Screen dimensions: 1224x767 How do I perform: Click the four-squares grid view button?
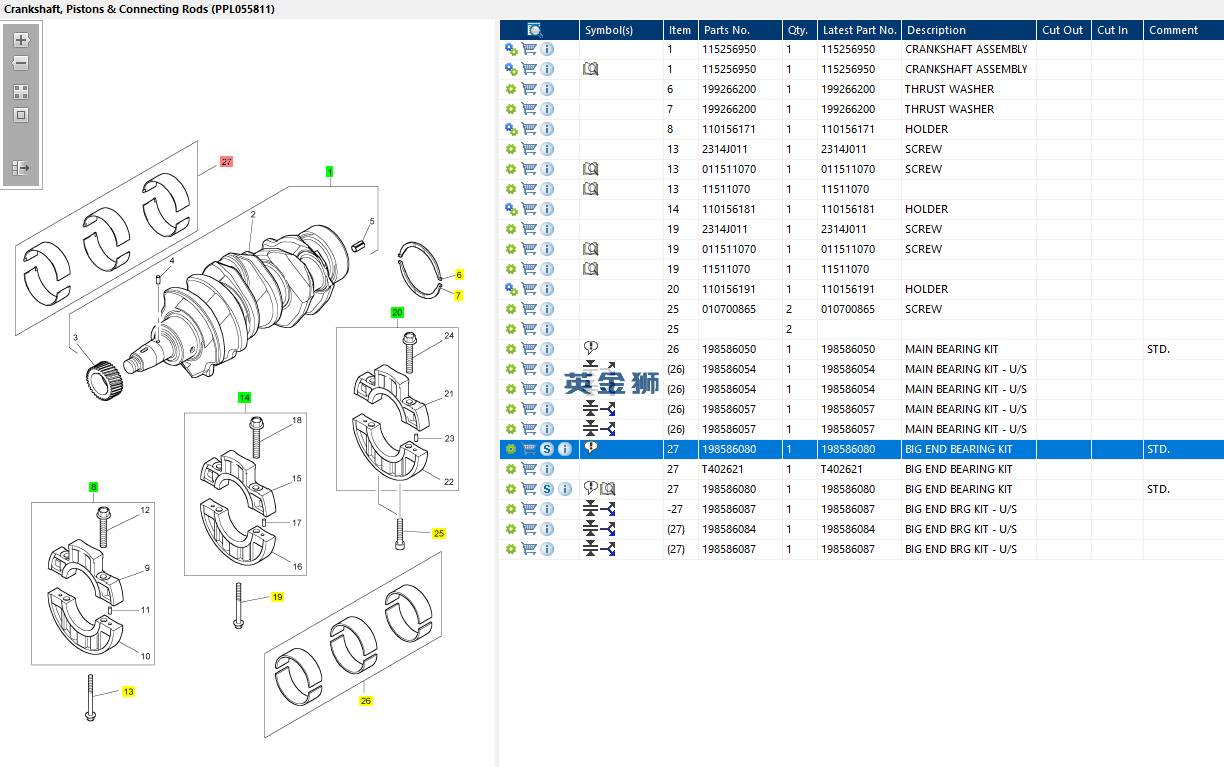coord(21,92)
